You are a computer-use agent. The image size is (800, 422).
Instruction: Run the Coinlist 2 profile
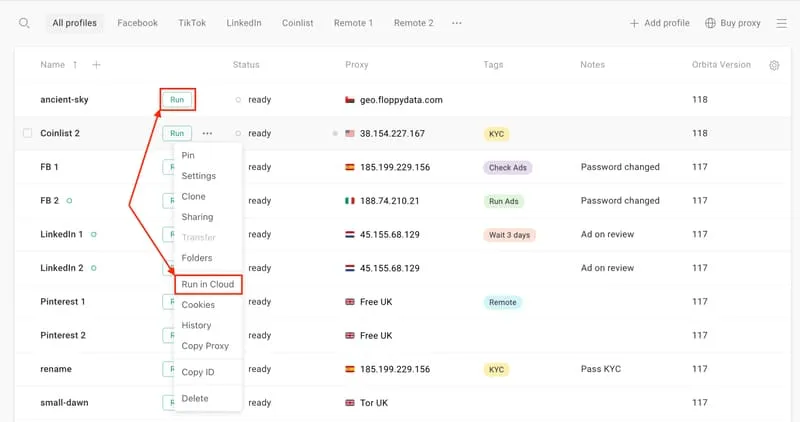click(177, 133)
